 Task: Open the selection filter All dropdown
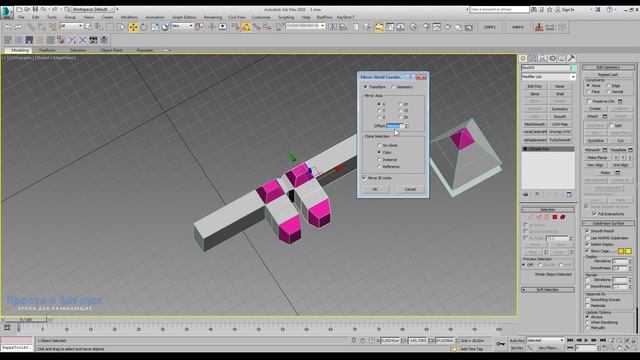click(71, 26)
